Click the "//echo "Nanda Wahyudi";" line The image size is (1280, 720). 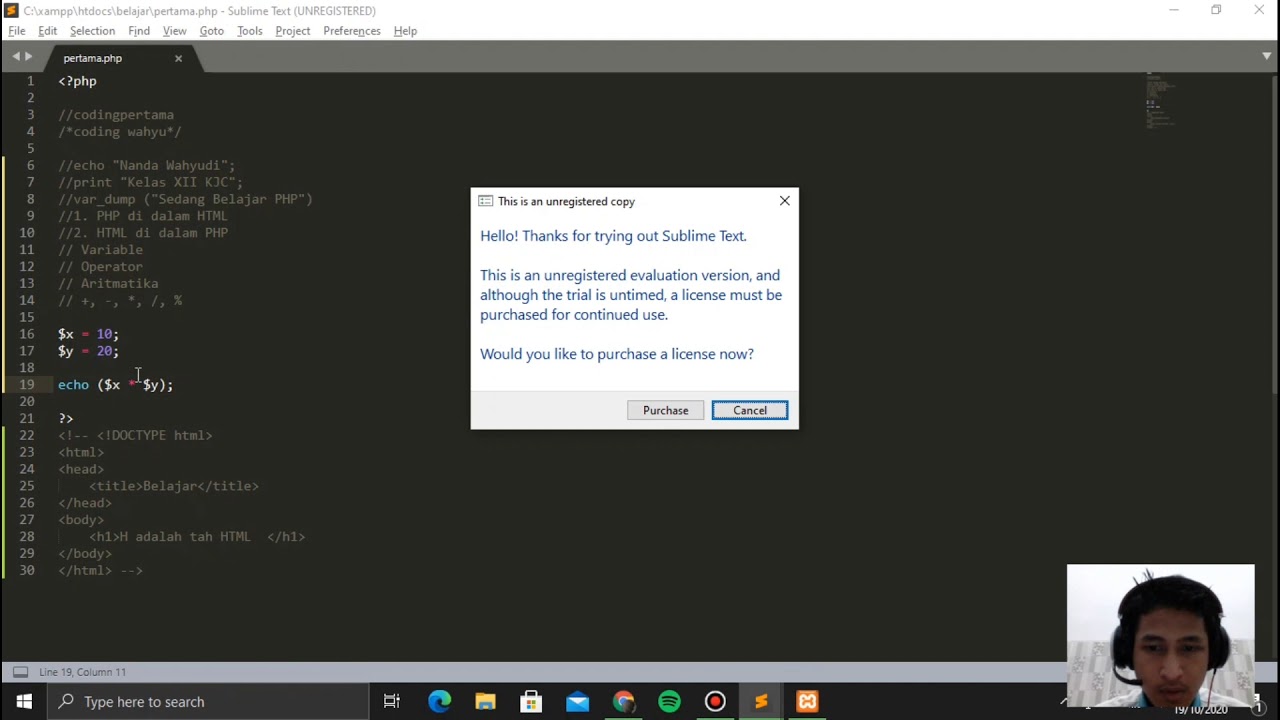coord(147,165)
